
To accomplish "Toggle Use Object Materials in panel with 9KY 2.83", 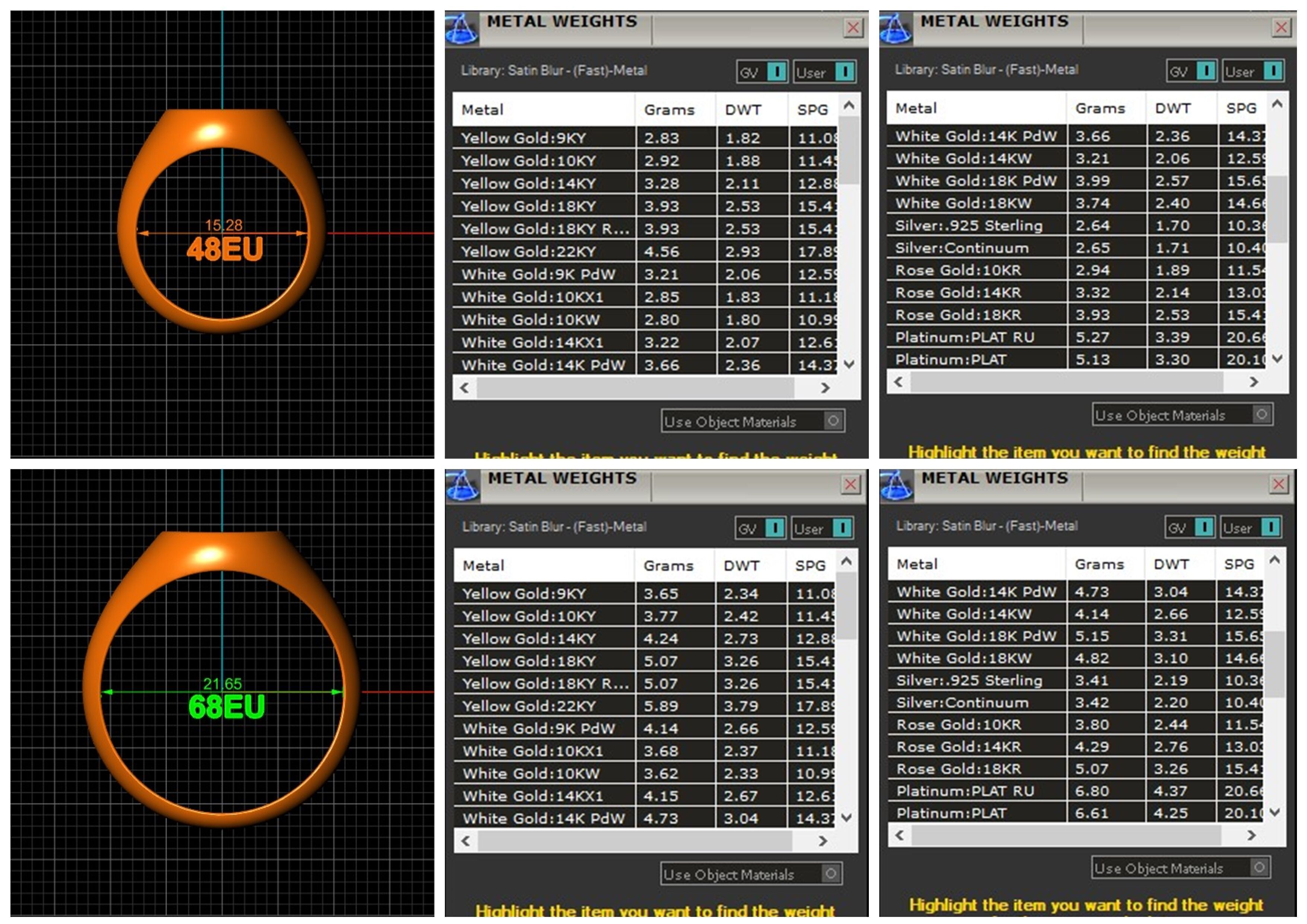I will [x=833, y=421].
